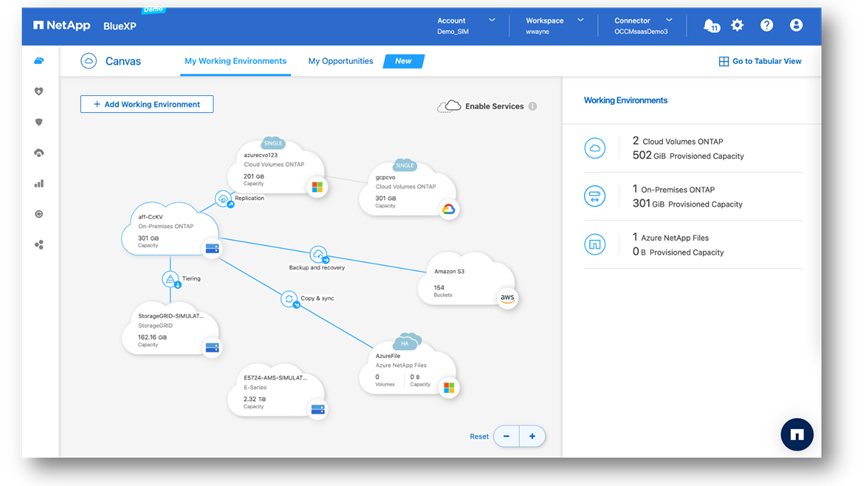Switch to My Working Environments tab
864x486 pixels.
point(235,61)
